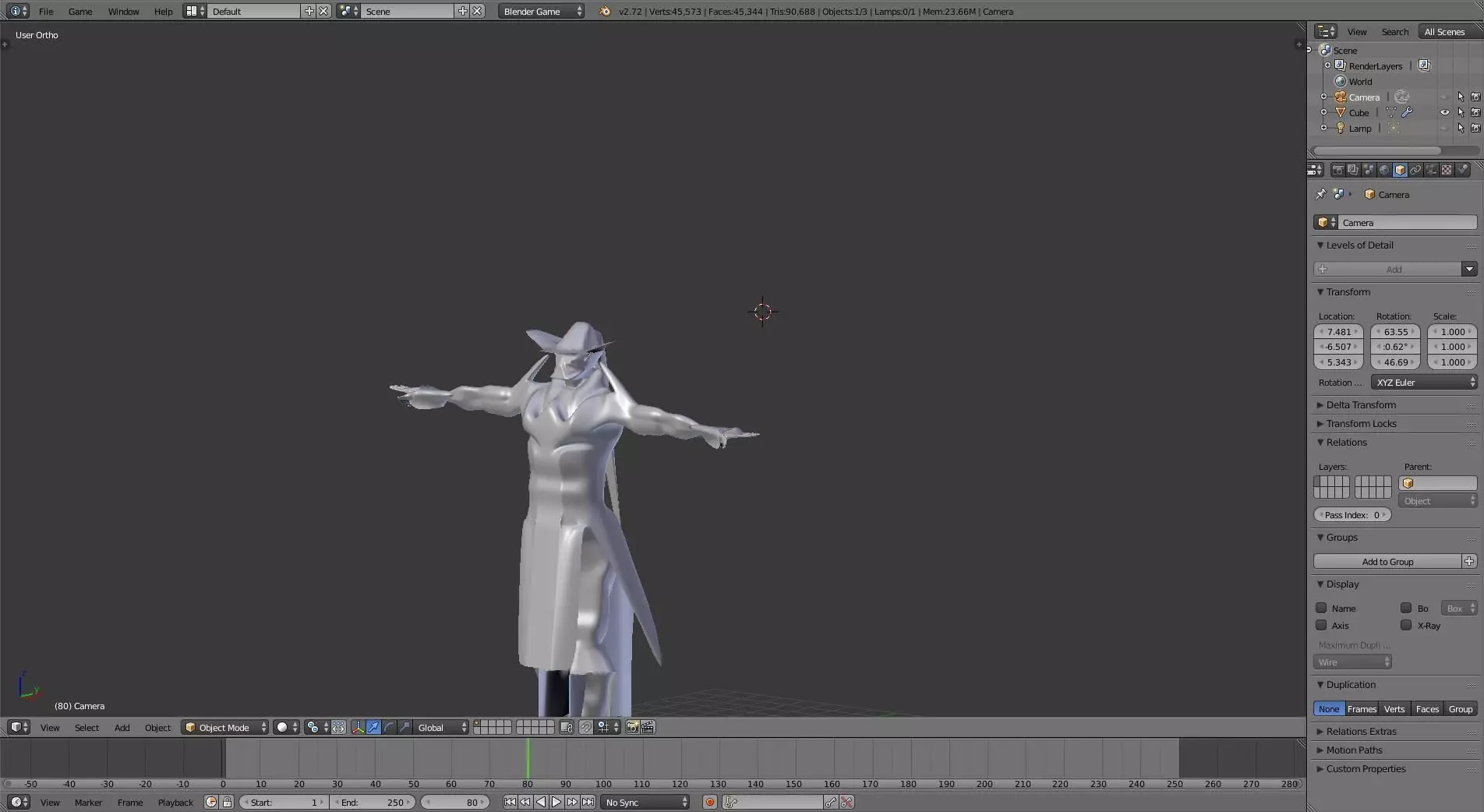Toggle the 3D manipulator axes icon
The height and width of the screenshot is (812, 1484).
pos(359,727)
